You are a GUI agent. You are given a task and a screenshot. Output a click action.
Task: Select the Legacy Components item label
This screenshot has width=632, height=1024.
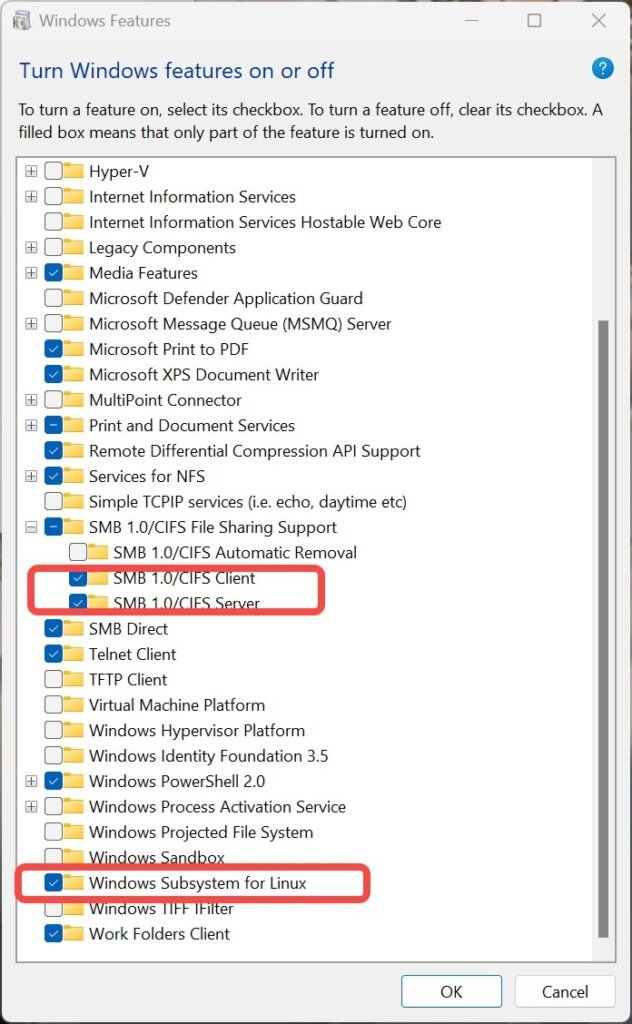point(162,248)
